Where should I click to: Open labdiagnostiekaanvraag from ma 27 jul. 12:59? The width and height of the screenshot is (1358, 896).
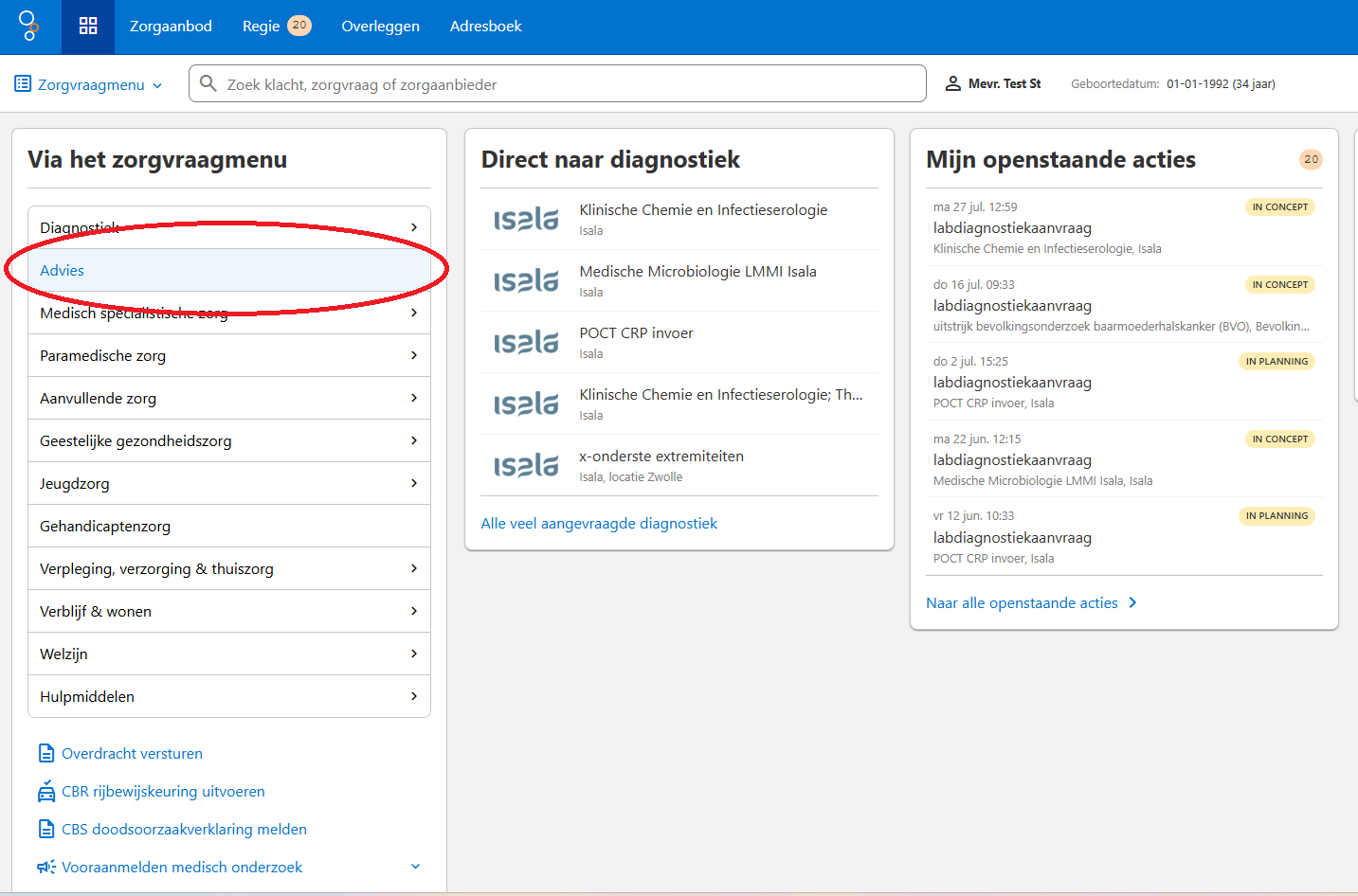pyautogui.click(x=1124, y=227)
